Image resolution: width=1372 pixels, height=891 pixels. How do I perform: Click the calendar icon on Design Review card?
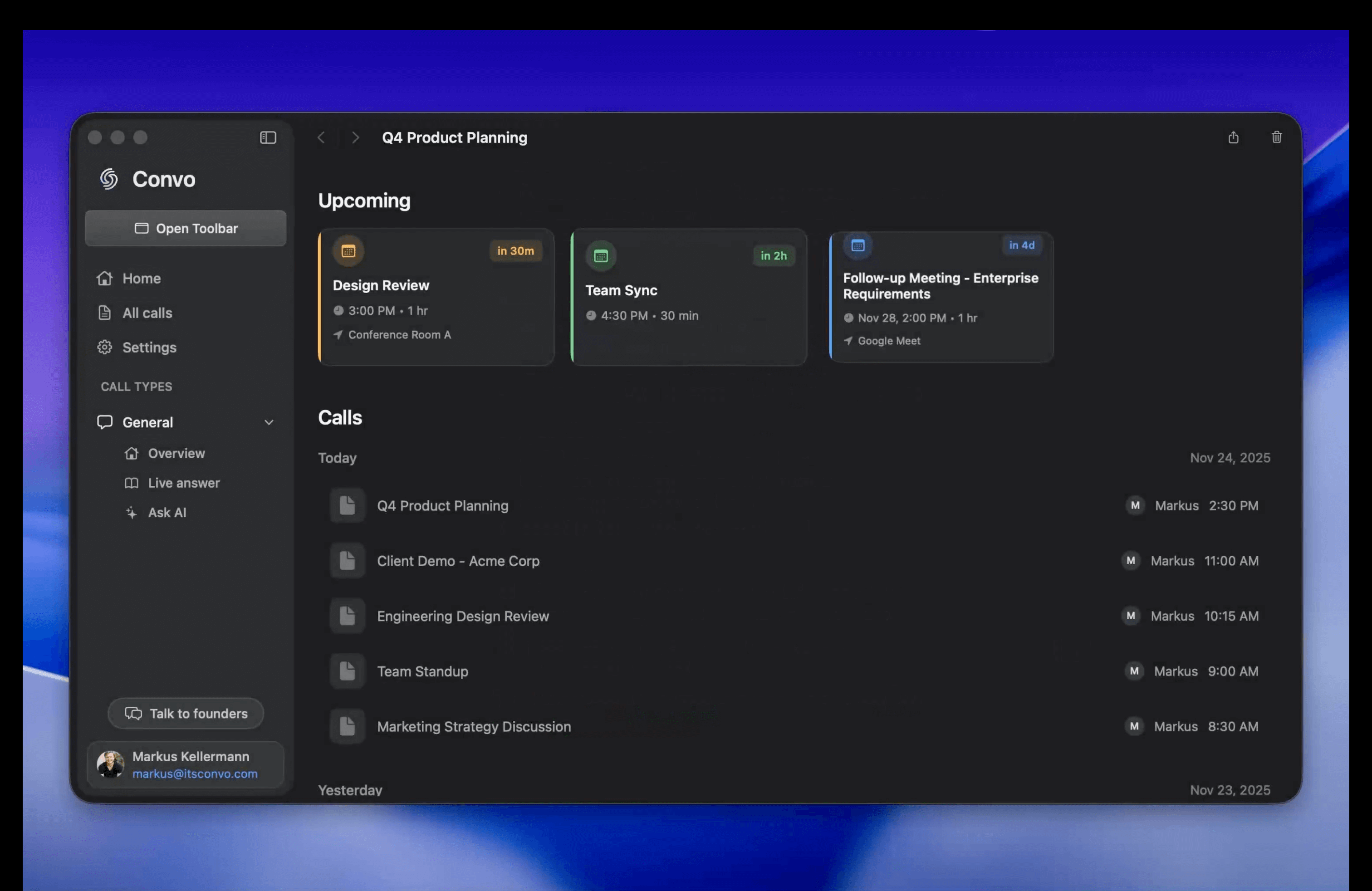pyautogui.click(x=348, y=251)
